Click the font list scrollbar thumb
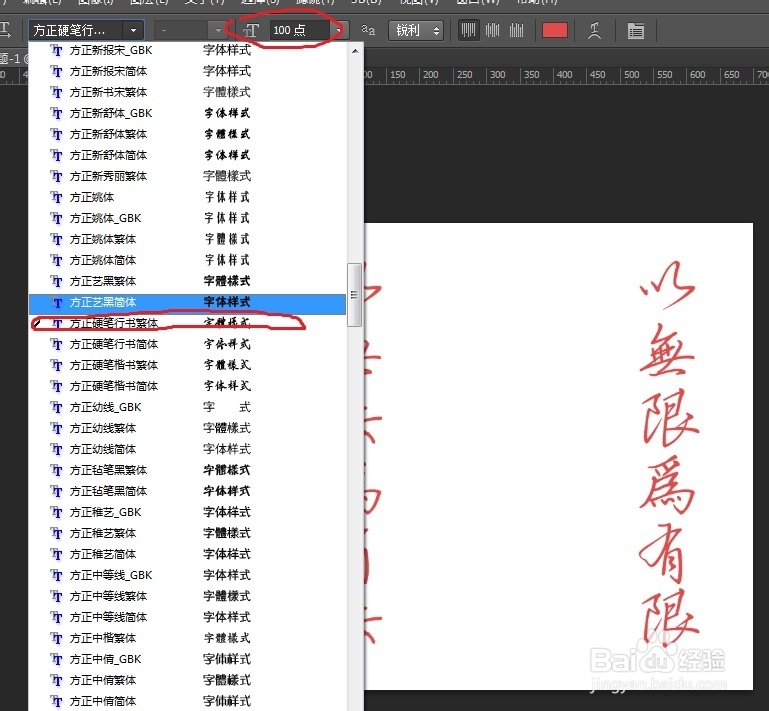The width and height of the screenshot is (769, 711). 354,295
